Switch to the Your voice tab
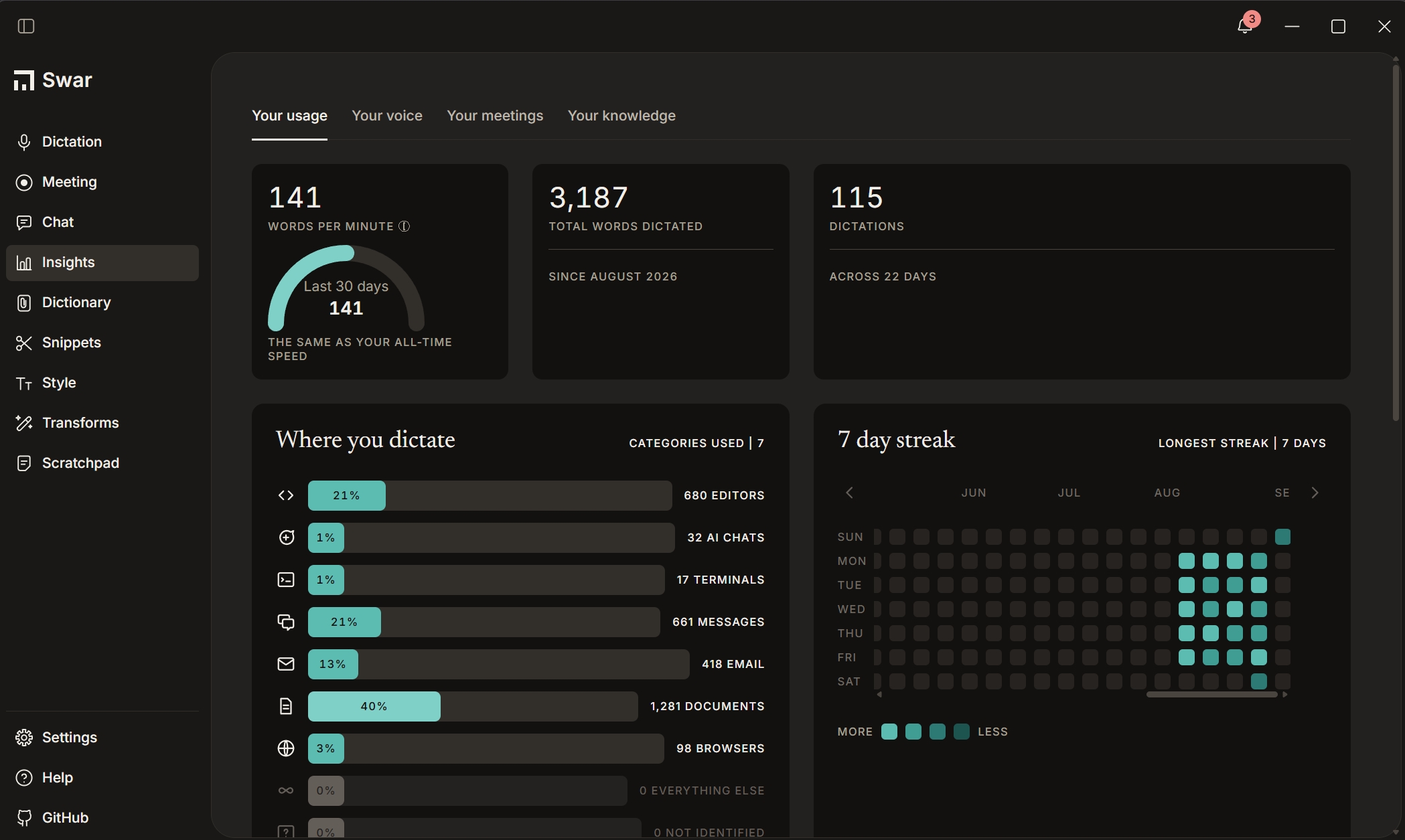1405x840 pixels. click(x=387, y=116)
